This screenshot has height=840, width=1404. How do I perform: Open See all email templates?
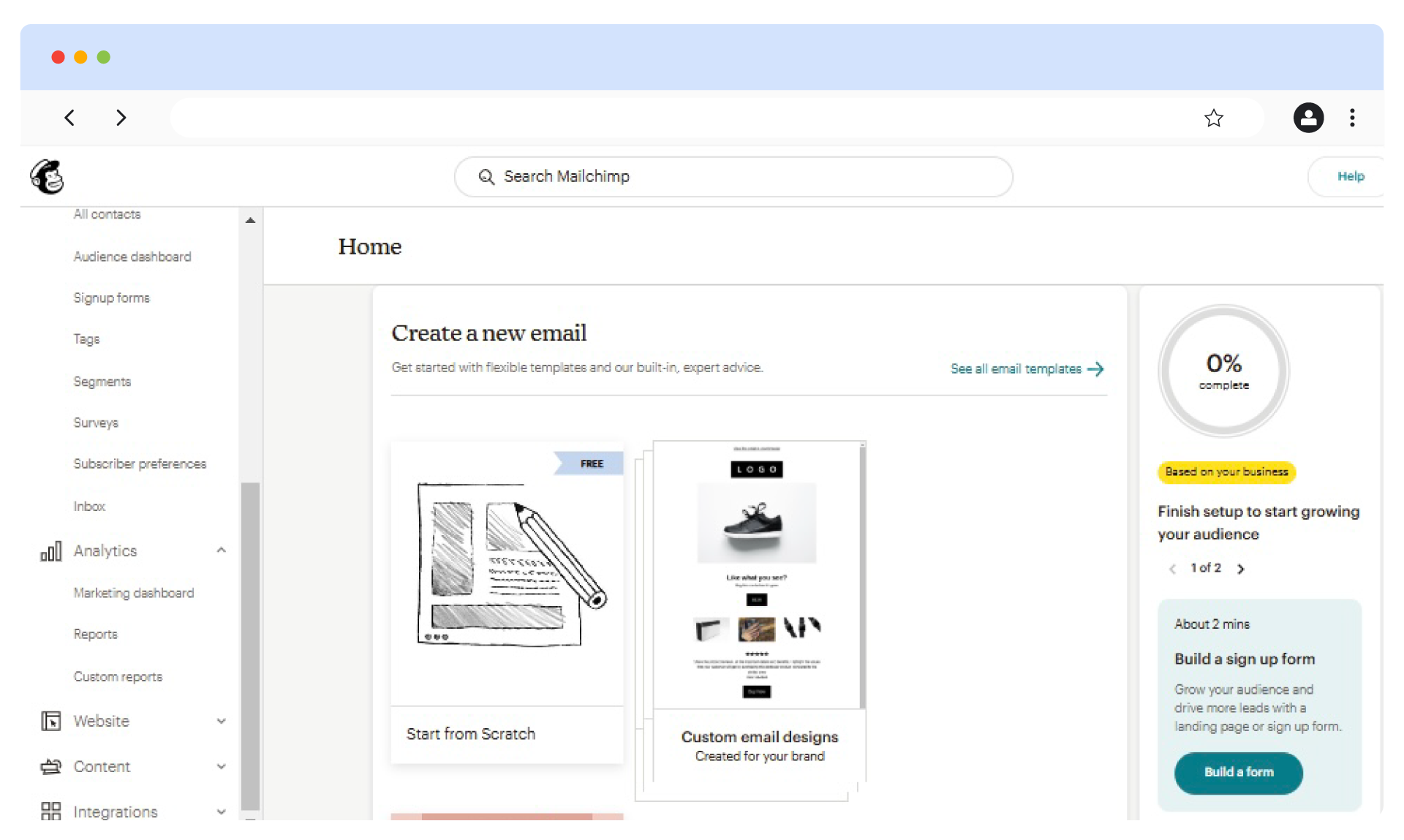1016,369
